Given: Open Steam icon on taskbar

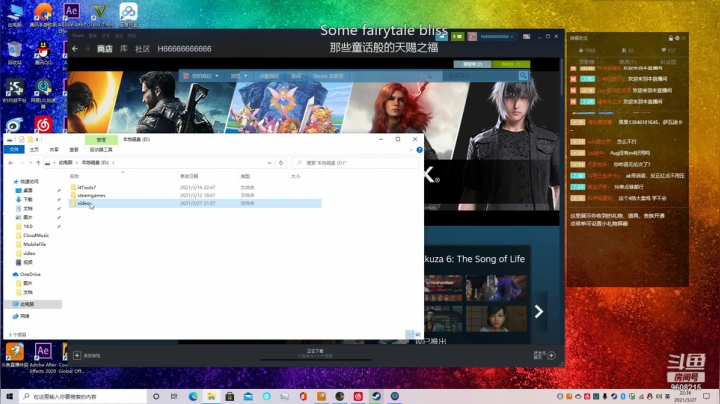Looking at the screenshot, I should tap(377, 396).
